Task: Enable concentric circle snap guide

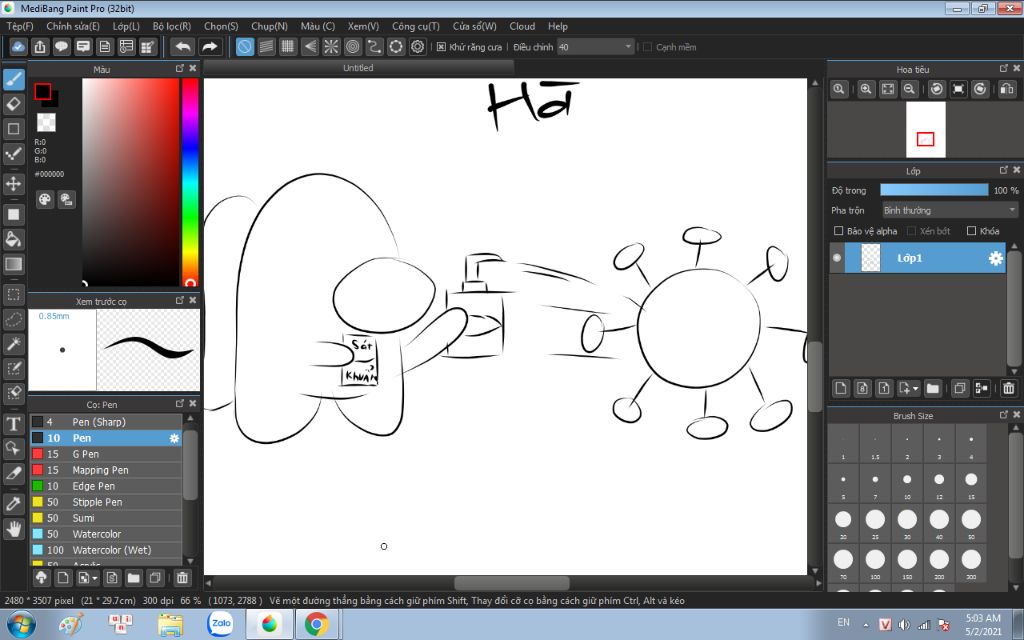Action: click(x=353, y=47)
